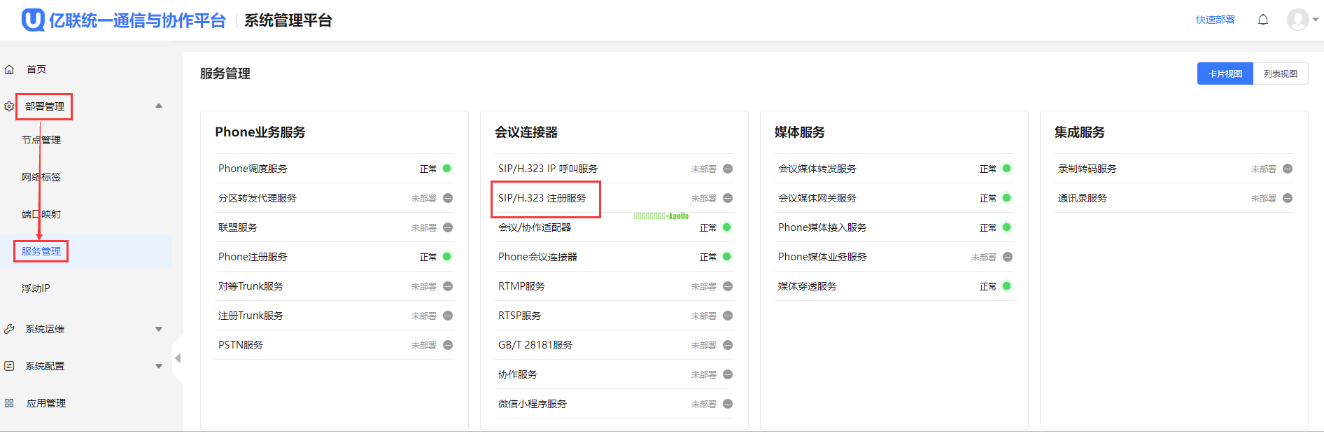The height and width of the screenshot is (432, 1324).
Task: Click the home icon in sidebar
Action: (x=9, y=69)
